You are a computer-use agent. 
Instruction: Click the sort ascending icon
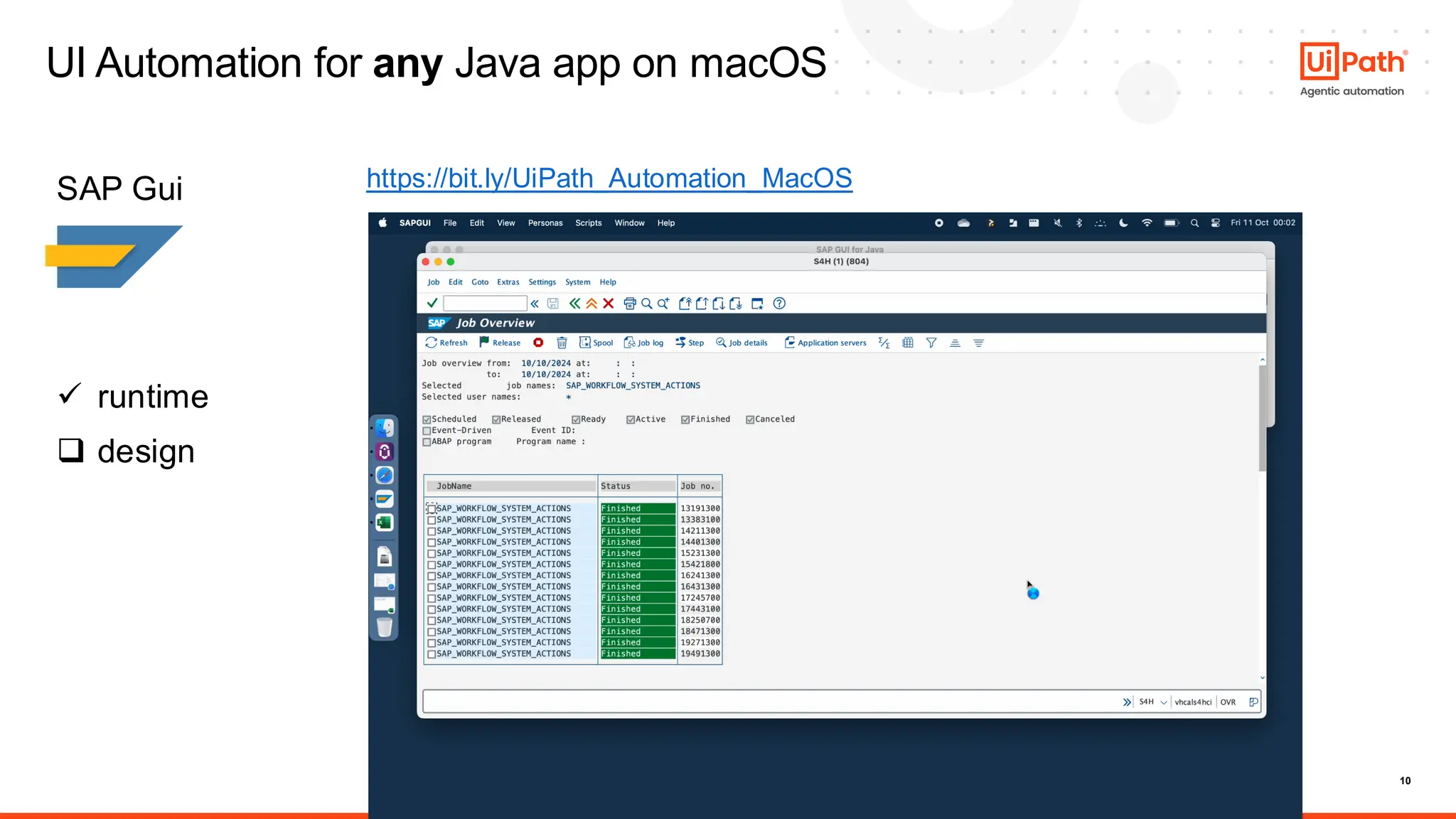[x=955, y=343]
